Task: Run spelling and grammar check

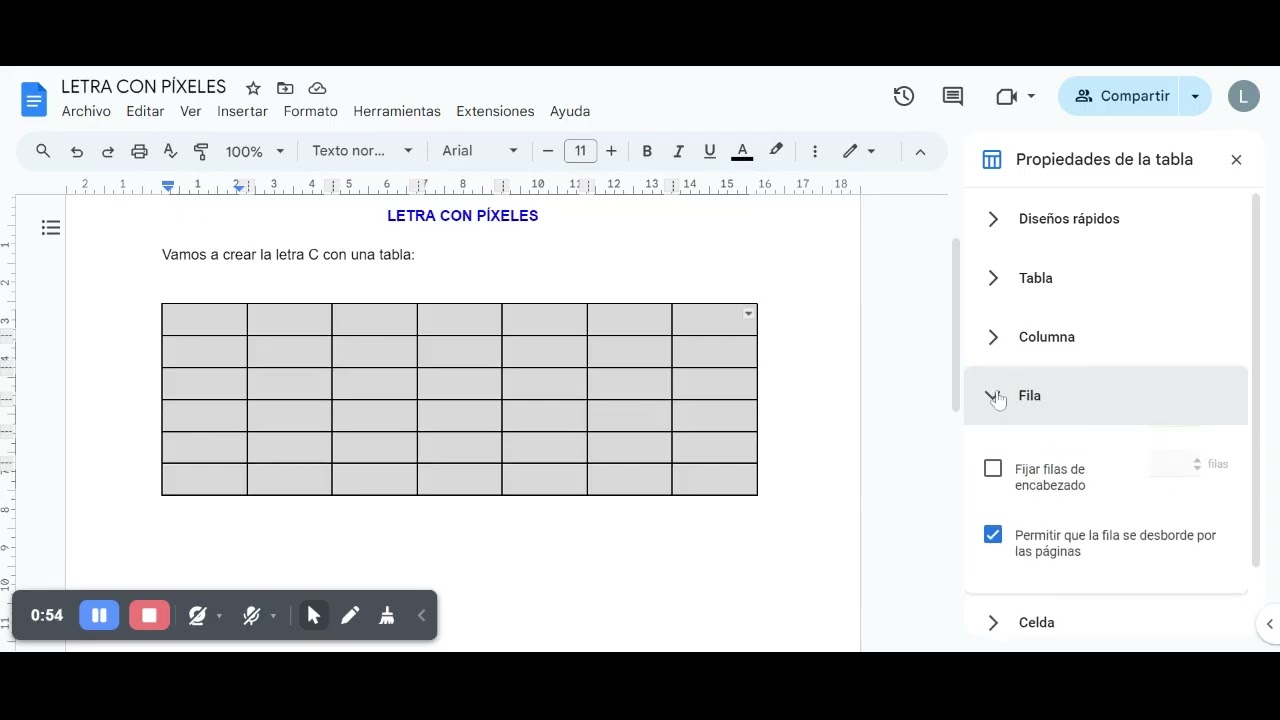Action: click(x=170, y=151)
